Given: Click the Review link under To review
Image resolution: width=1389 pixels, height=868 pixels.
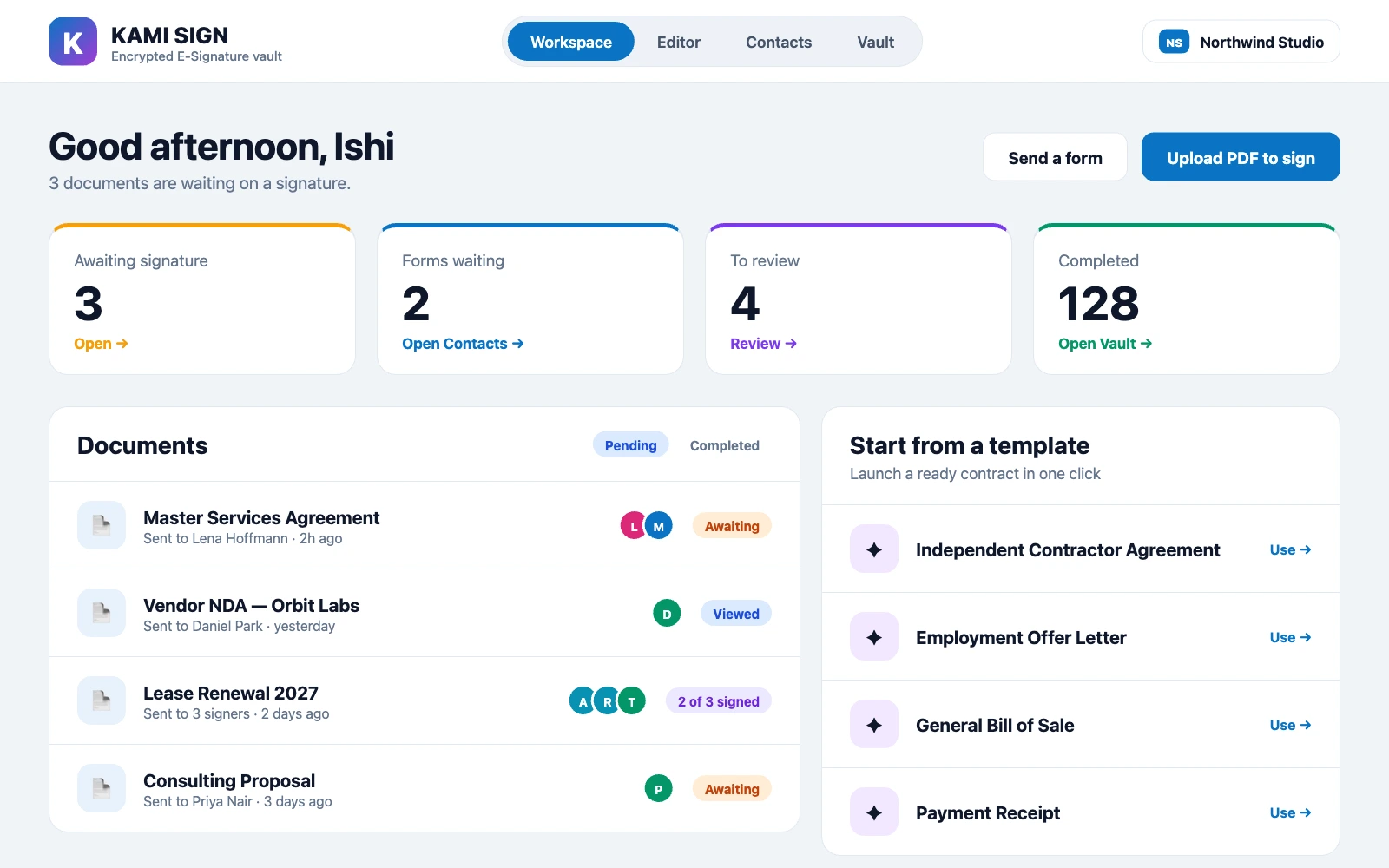Looking at the screenshot, I should [763, 343].
